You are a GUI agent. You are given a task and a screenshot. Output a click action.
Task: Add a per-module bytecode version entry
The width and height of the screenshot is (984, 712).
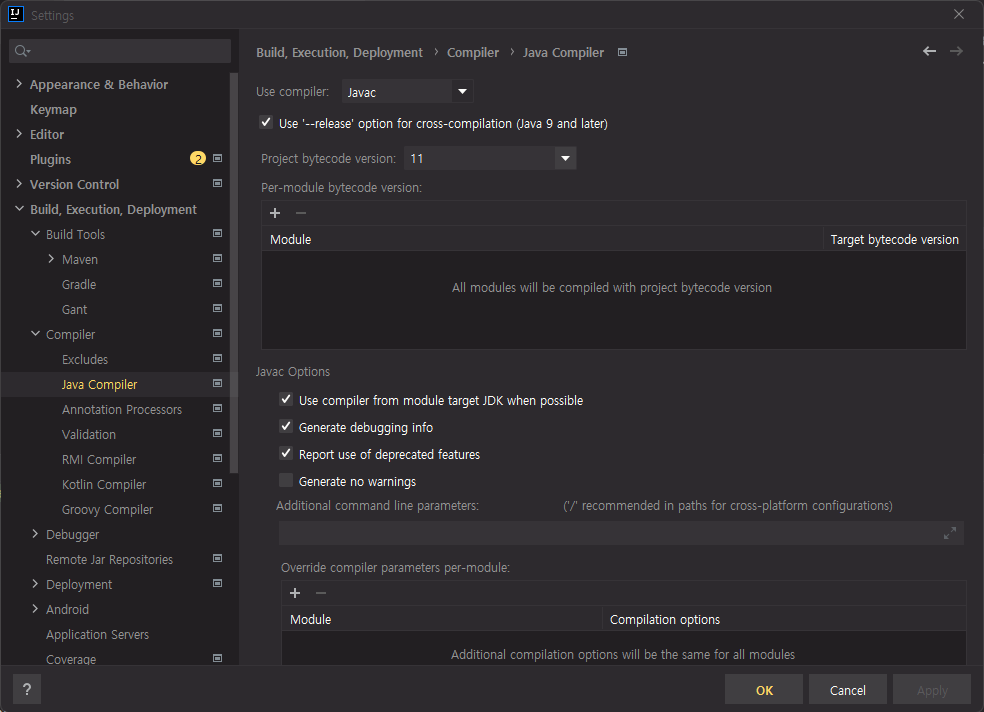coord(275,213)
